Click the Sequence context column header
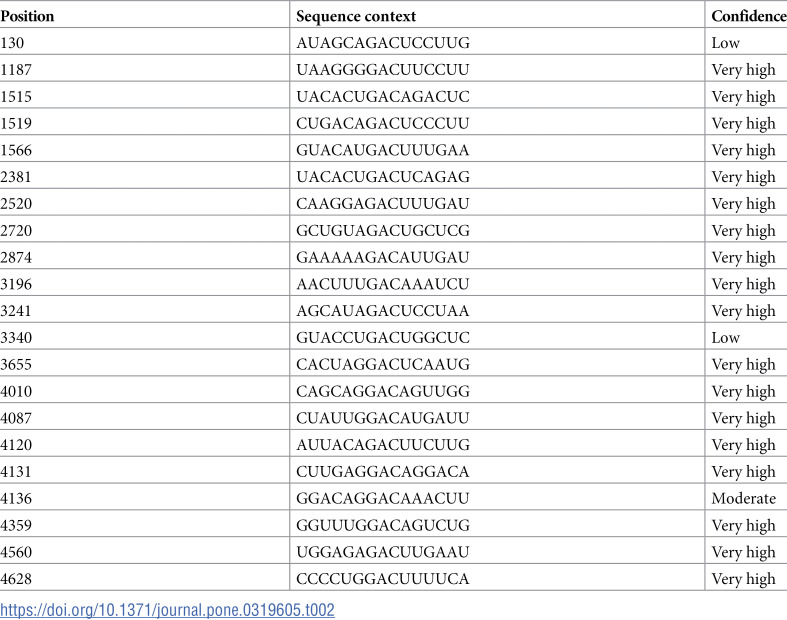The image size is (787, 620). pos(356,16)
